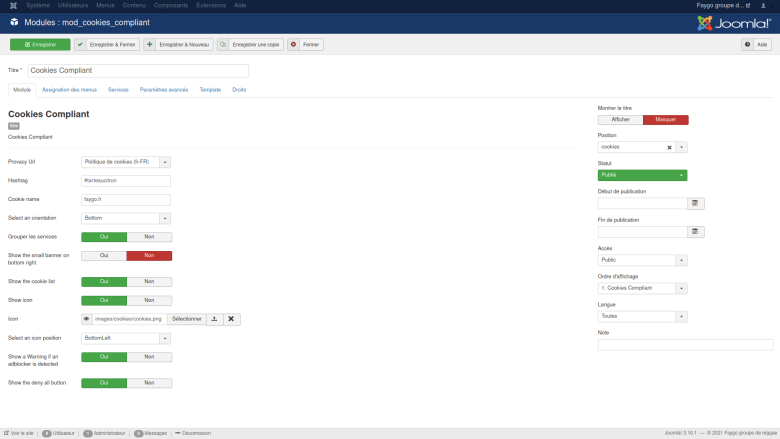Switch to the Template tab
780x439 pixels.
tap(210, 90)
